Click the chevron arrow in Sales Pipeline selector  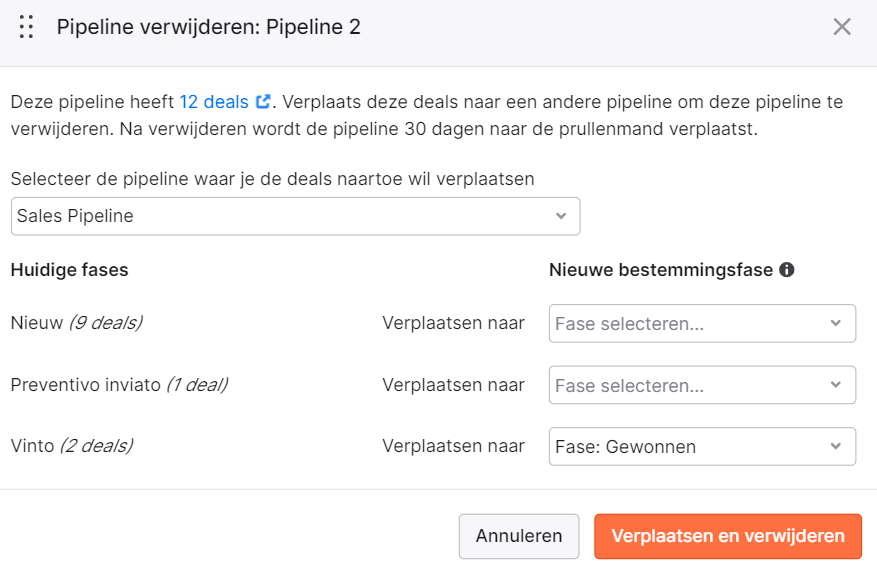coord(561,216)
